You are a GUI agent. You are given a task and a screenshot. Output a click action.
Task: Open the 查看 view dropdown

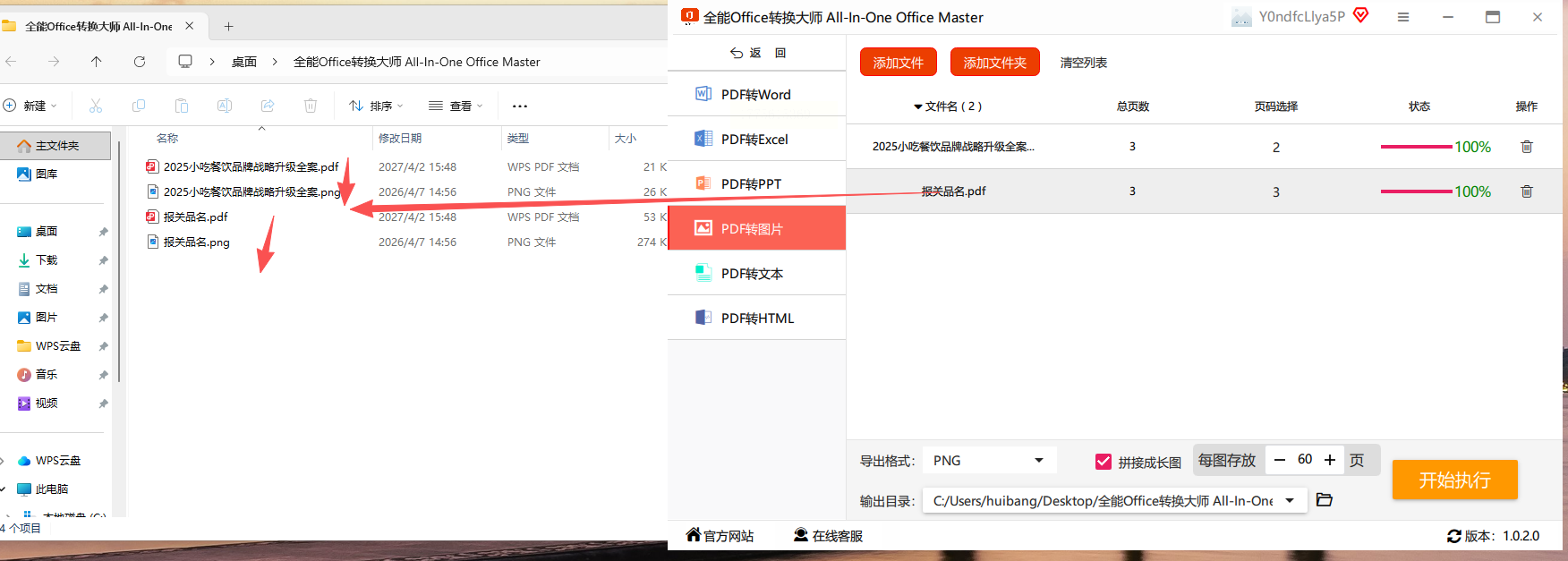pyautogui.click(x=456, y=106)
